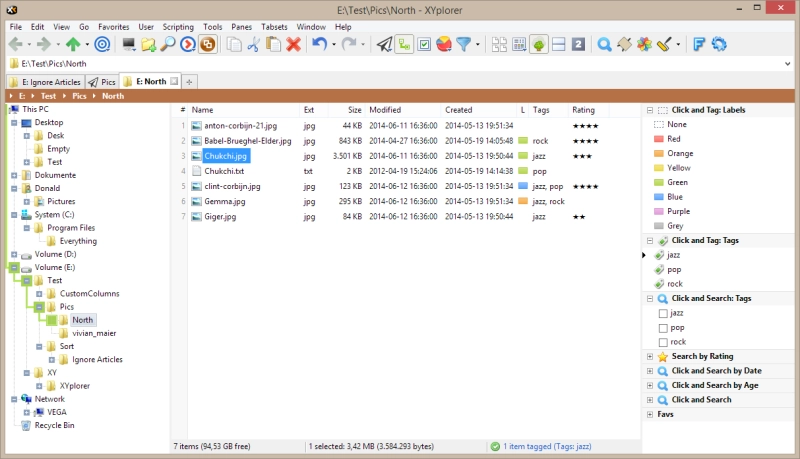Collapse the Click and Tag: Tags section
This screenshot has height=459, width=800.
tap(650, 241)
